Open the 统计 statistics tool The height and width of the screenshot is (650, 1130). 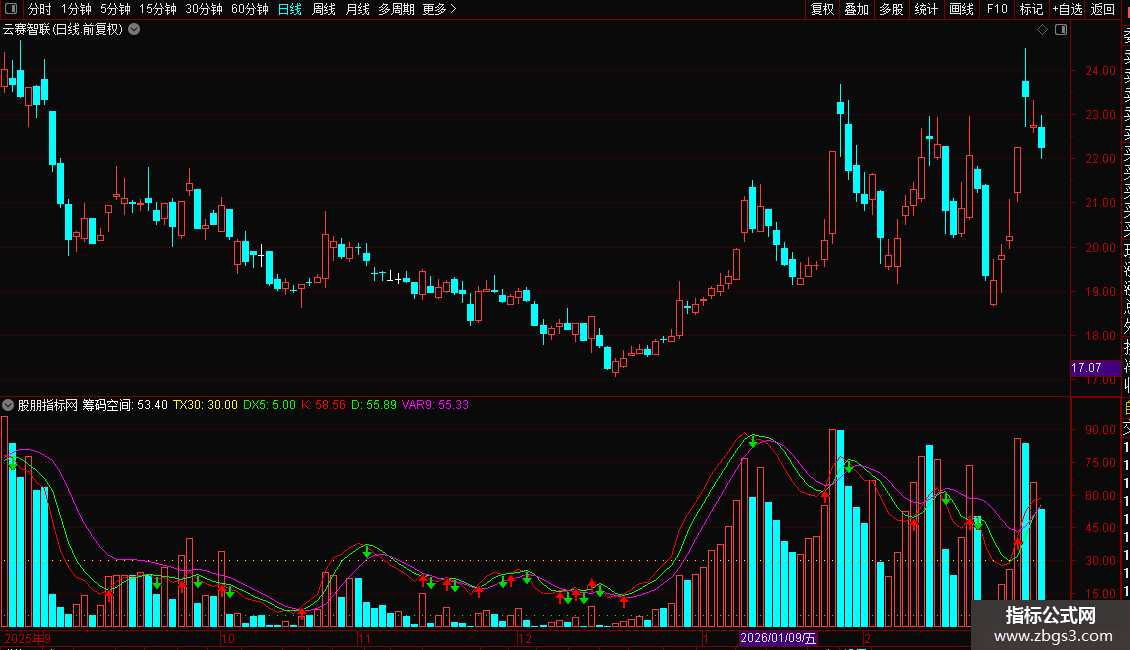click(x=926, y=9)
